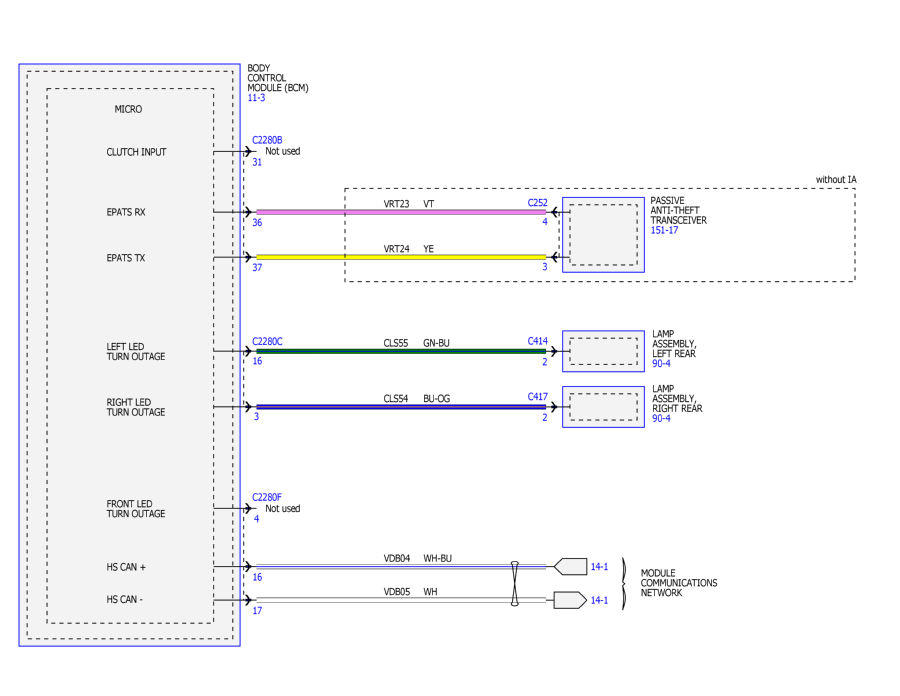900x696 pixels.
Task: Select the Passive Anti-Theft Transceiver component box
Action: pyautogui.click(x=603, y=235)
